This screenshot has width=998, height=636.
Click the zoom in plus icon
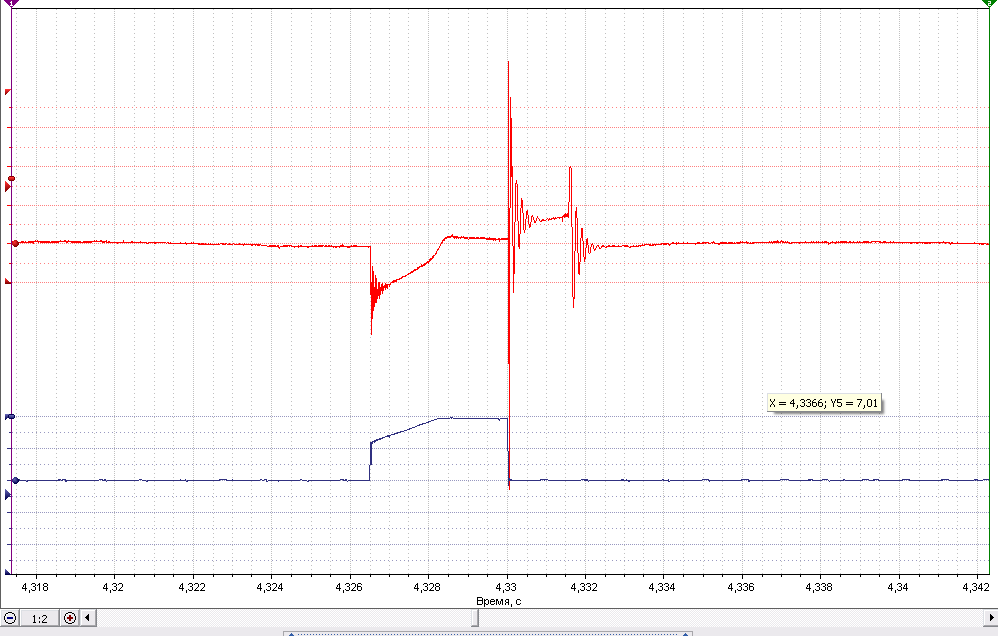(x=69, y=618)
